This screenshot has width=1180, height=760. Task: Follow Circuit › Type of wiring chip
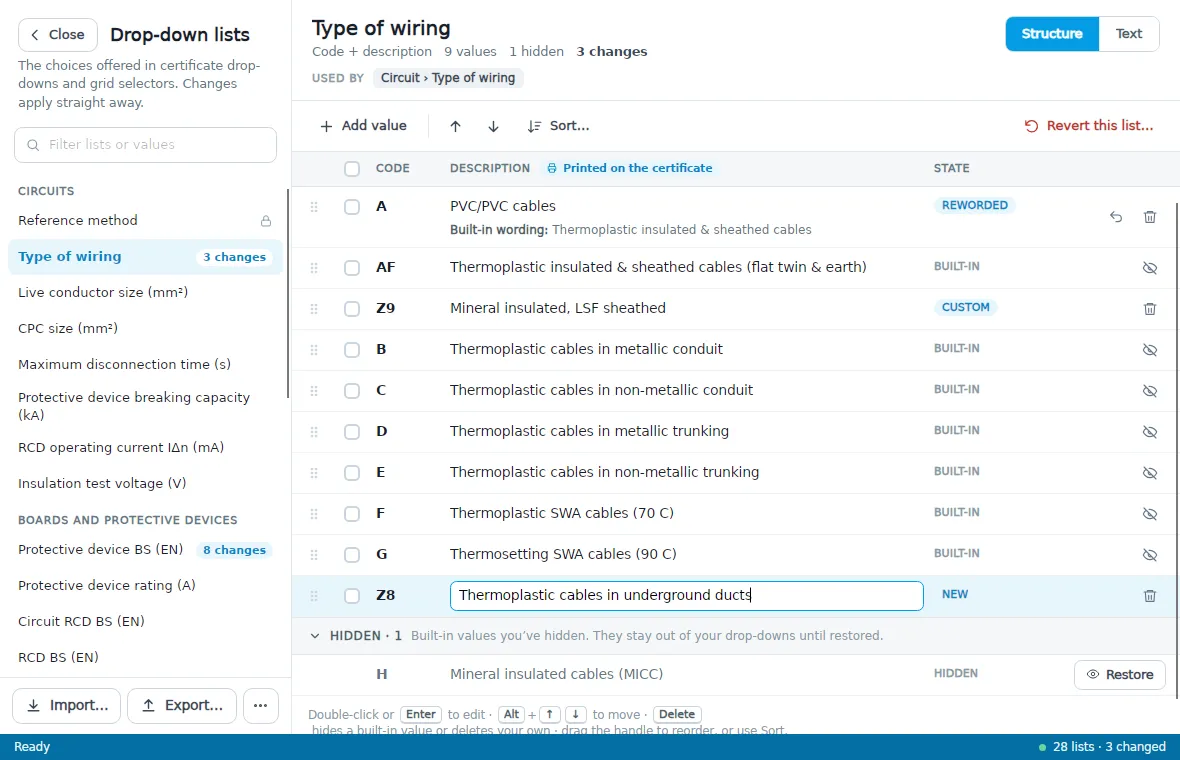448,78
